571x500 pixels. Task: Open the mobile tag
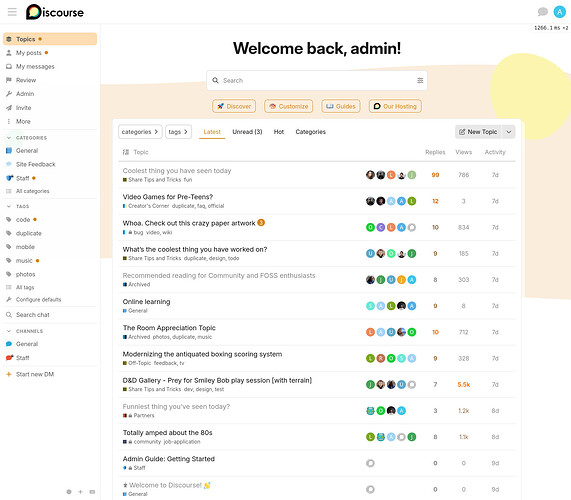coord(50,247)
